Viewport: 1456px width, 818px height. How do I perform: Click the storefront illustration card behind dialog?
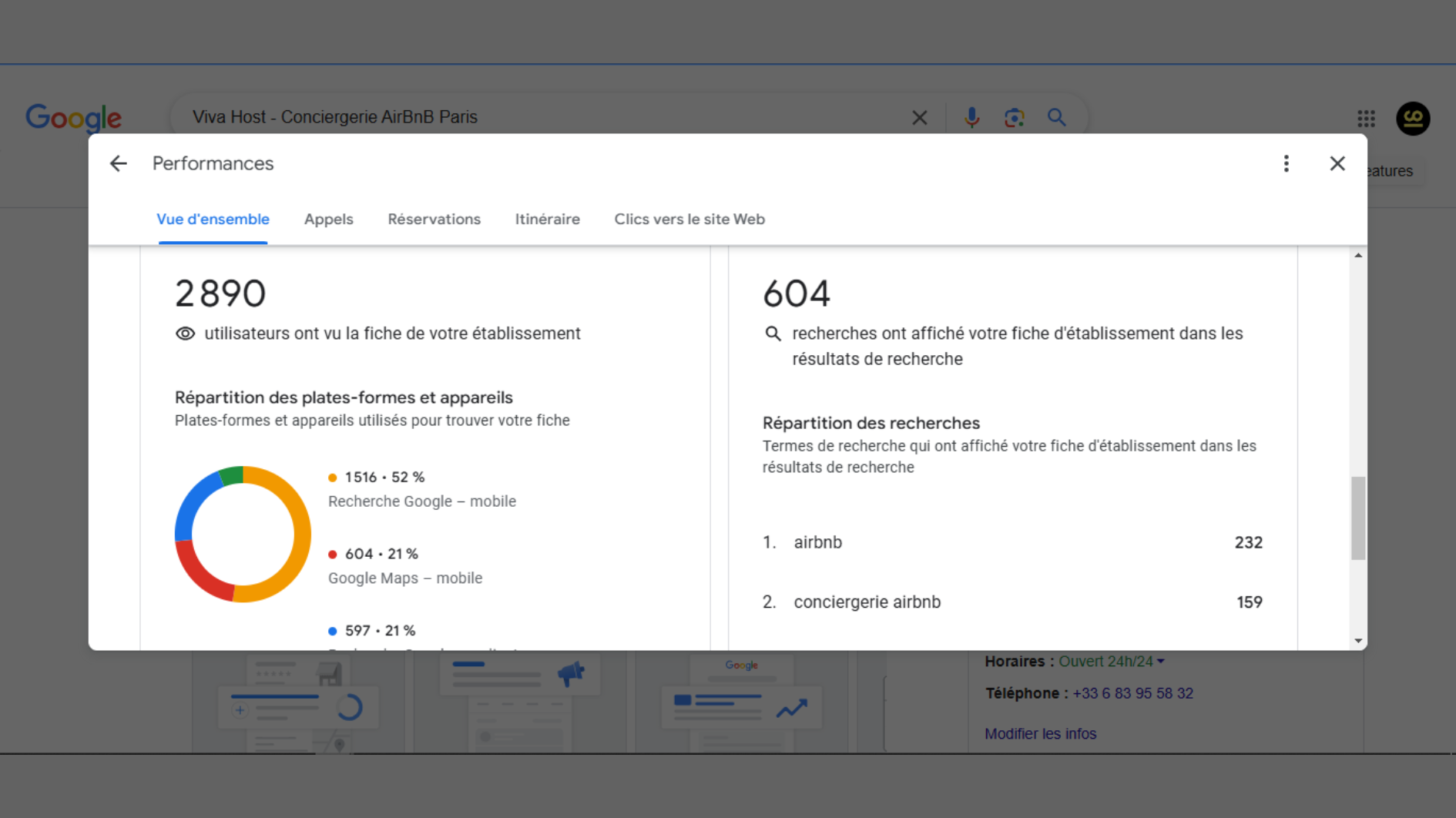tap(298, 702)
